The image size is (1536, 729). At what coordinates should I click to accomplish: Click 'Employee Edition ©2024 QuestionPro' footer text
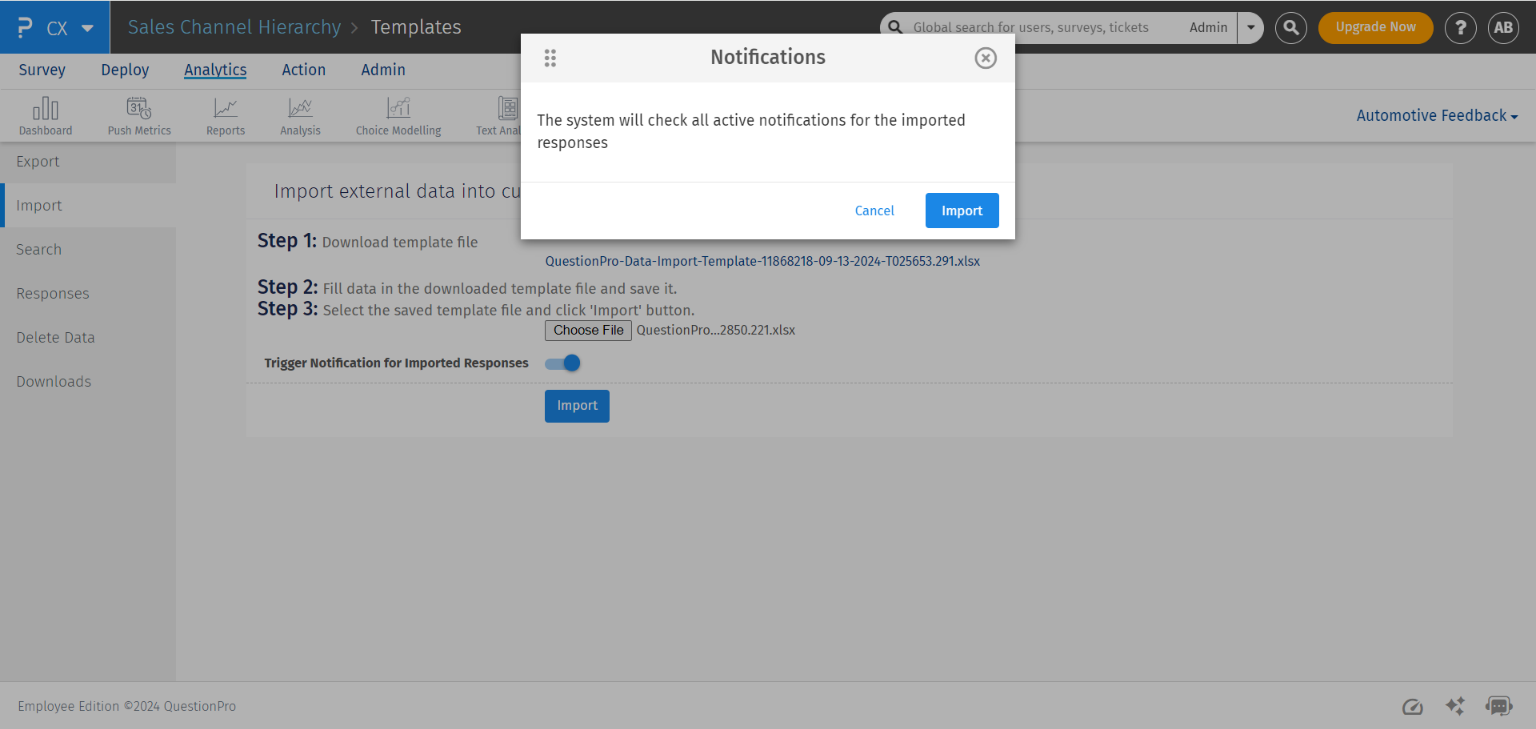(x=127, y=707)
